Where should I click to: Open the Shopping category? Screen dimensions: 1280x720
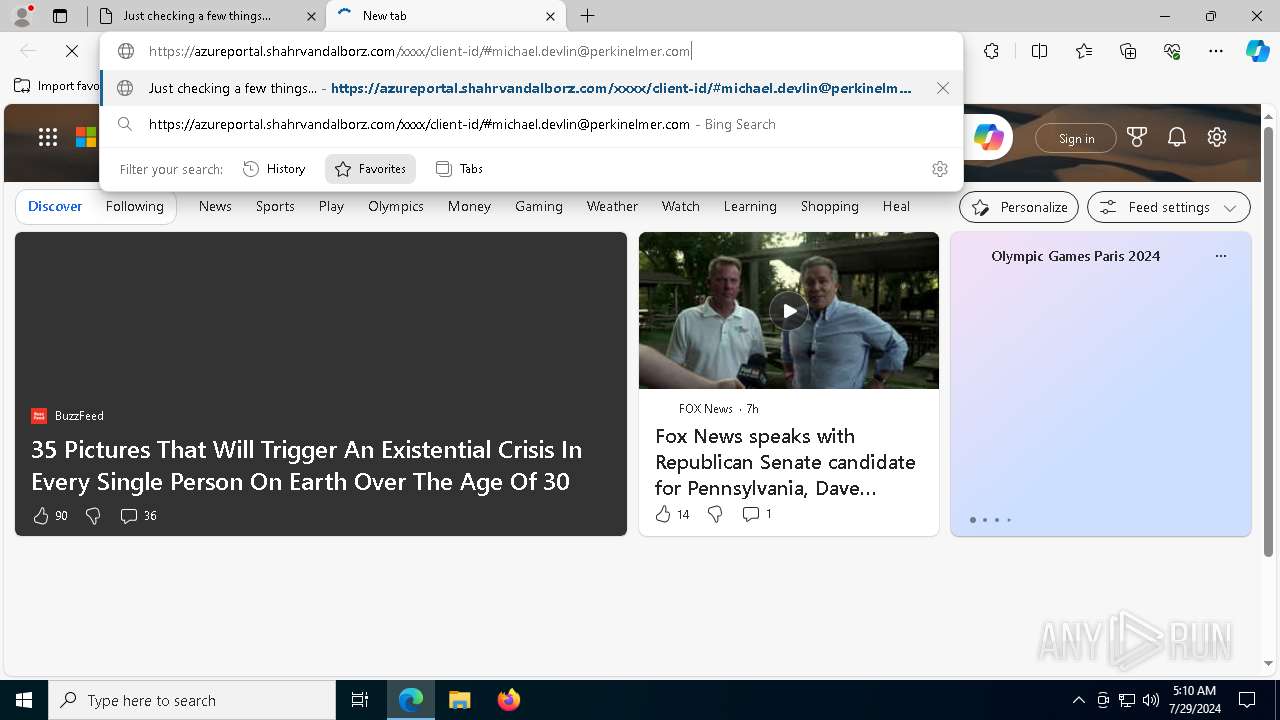(830, 206)
